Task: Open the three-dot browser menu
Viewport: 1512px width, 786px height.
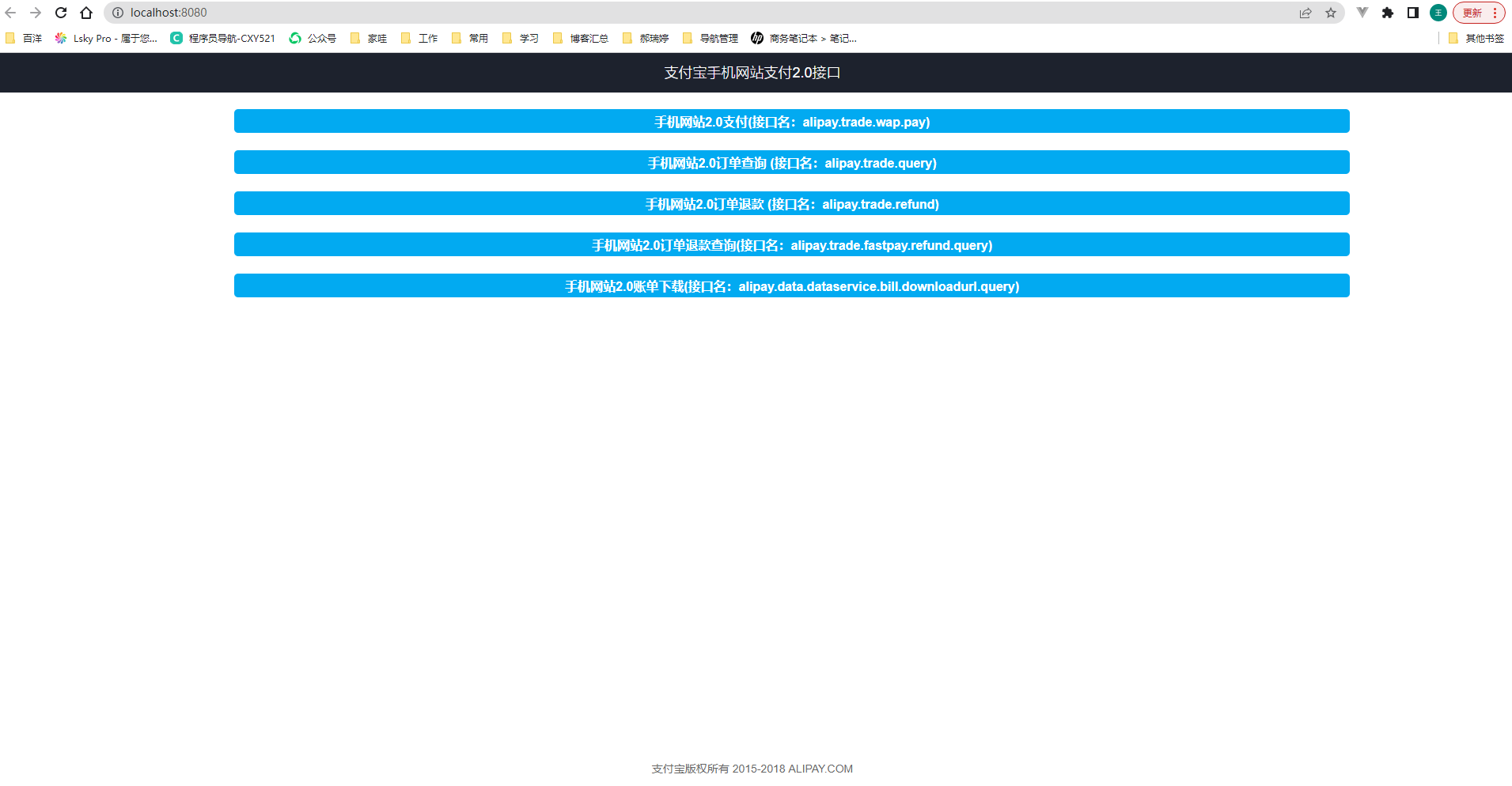Action: (x=1495, y=13)
